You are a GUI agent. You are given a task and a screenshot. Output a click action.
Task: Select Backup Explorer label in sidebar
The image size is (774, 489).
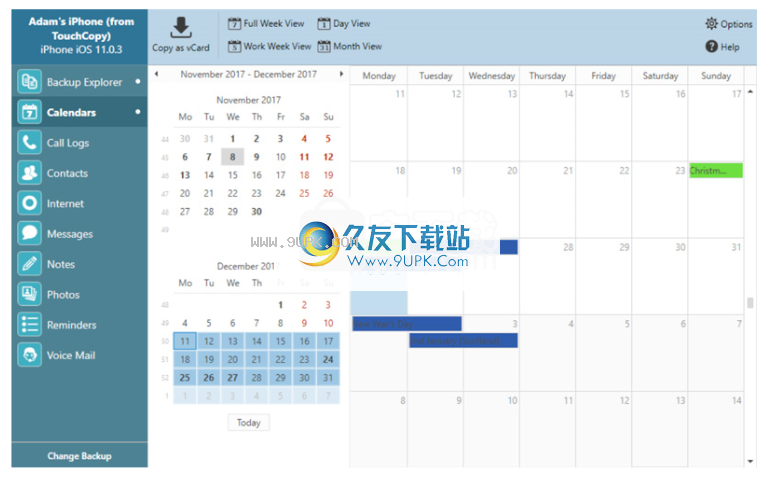tap(84, 82)
